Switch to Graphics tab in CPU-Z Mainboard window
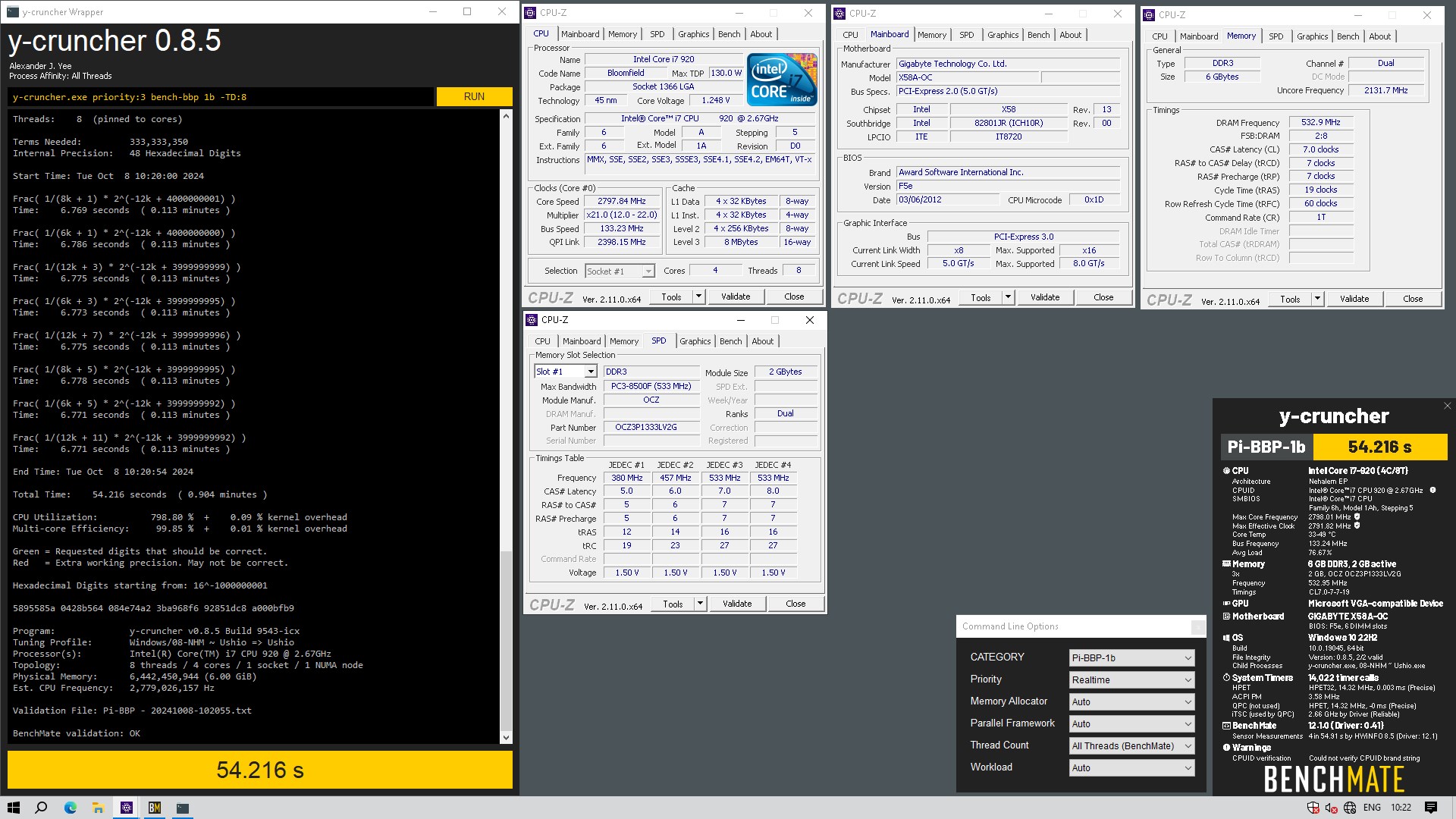Screen dimensions: 1456x819 [1003, 35]
